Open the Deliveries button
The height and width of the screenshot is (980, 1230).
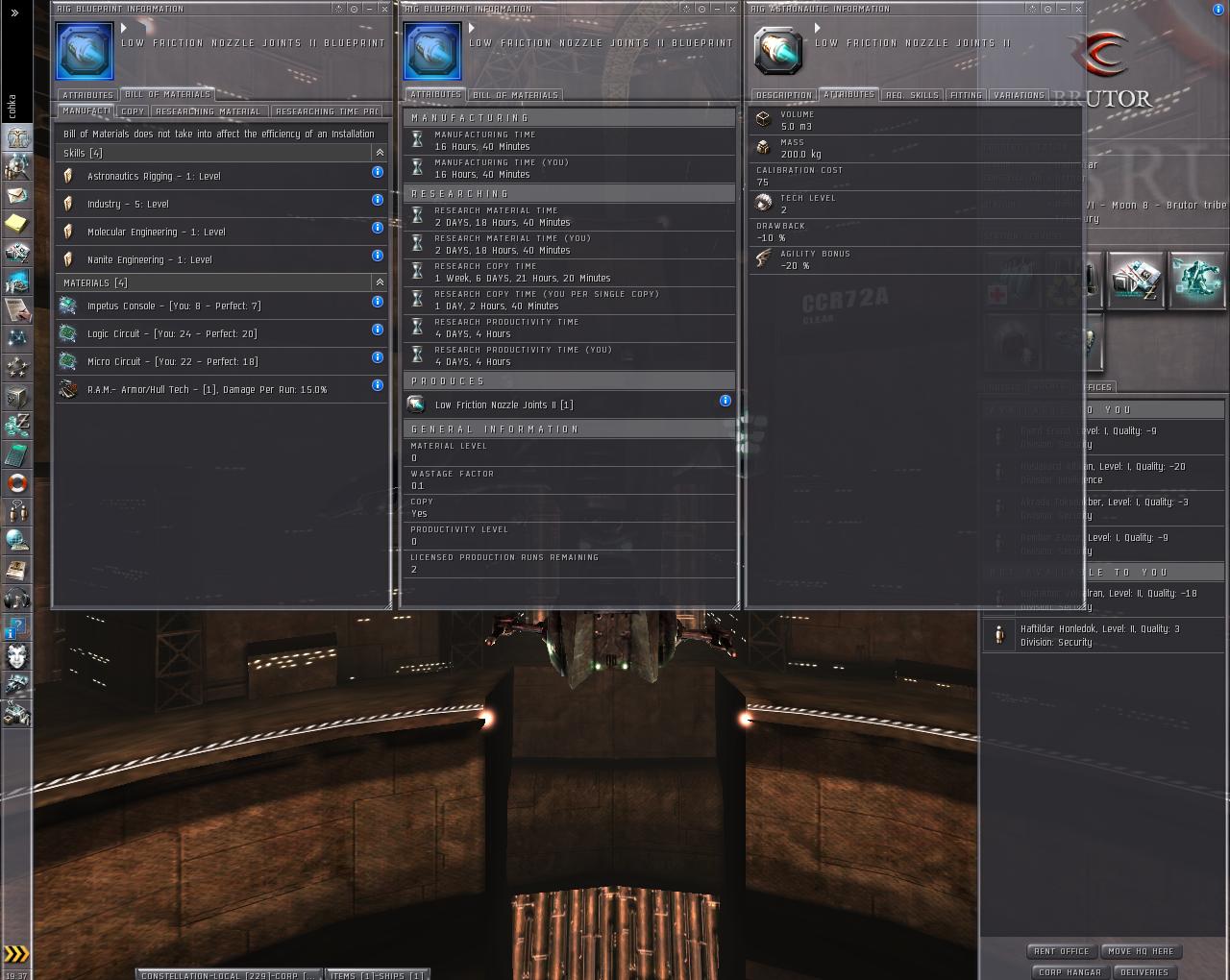coord(1144,972)
